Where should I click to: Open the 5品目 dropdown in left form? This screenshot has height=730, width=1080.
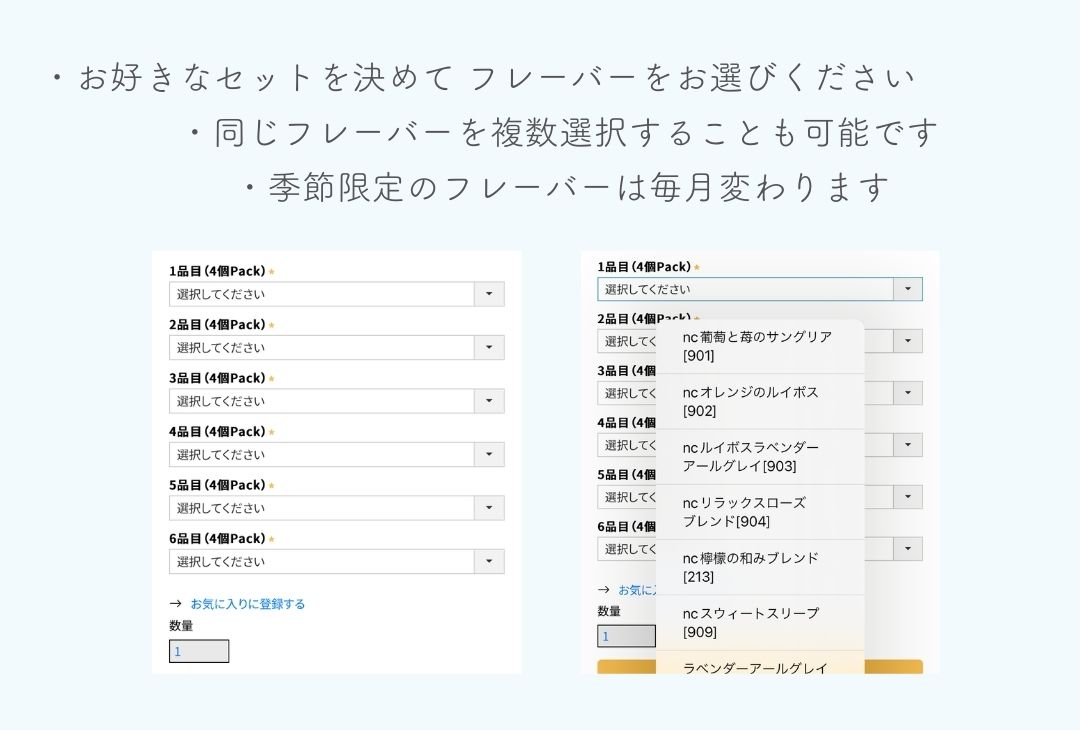[x=336, y=508]
